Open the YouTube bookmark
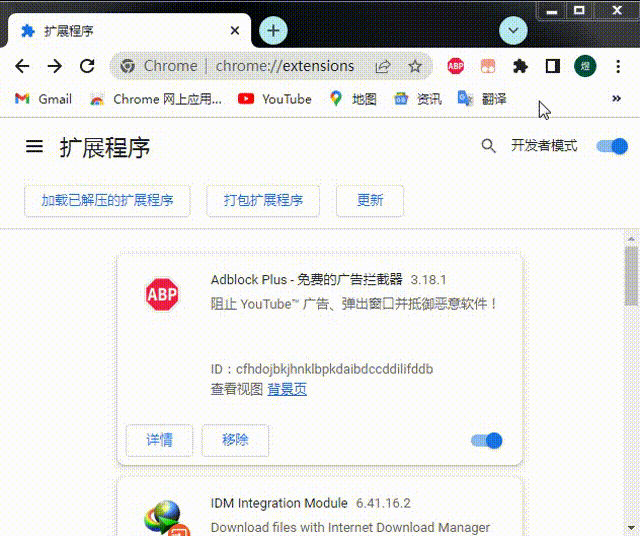640x536 pixels. click(x=275, y=99)
